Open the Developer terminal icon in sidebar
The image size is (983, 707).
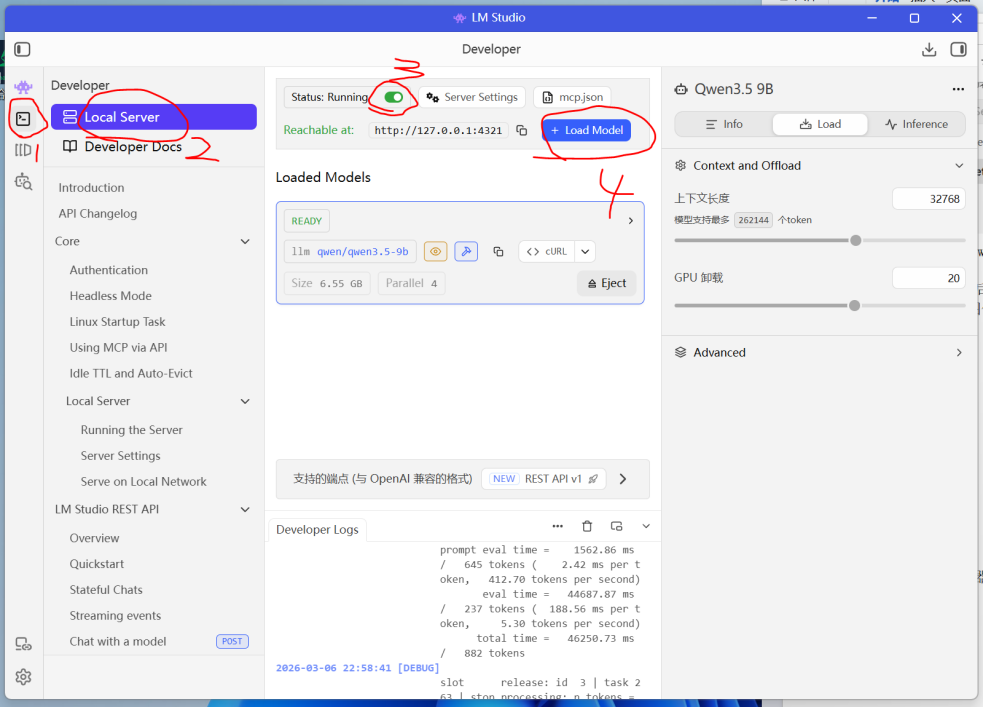pyautogui.click(x=23, y=118)
